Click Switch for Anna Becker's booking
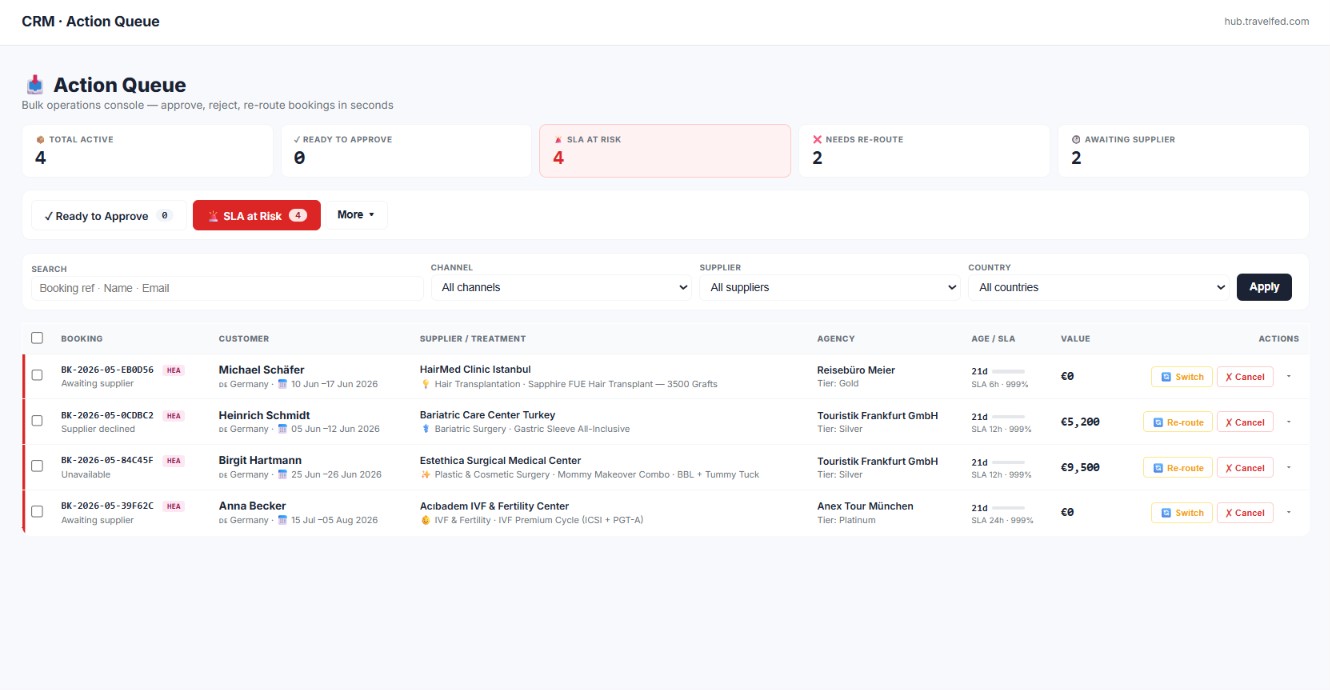1330x690 pixels. [x=1182, y=513]
